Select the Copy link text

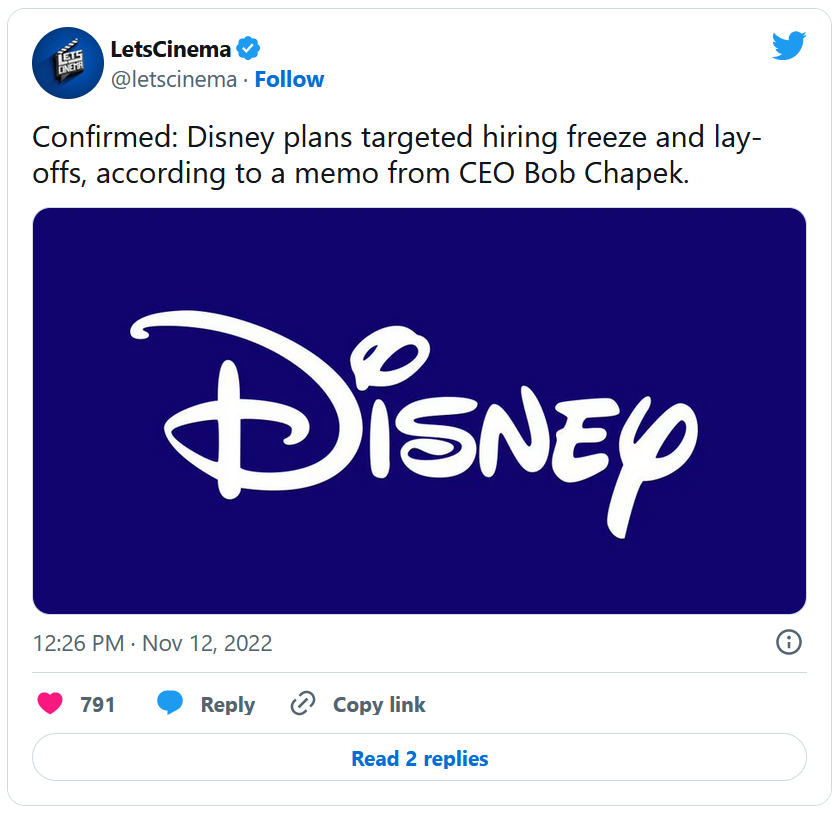[x=379, y=705]
